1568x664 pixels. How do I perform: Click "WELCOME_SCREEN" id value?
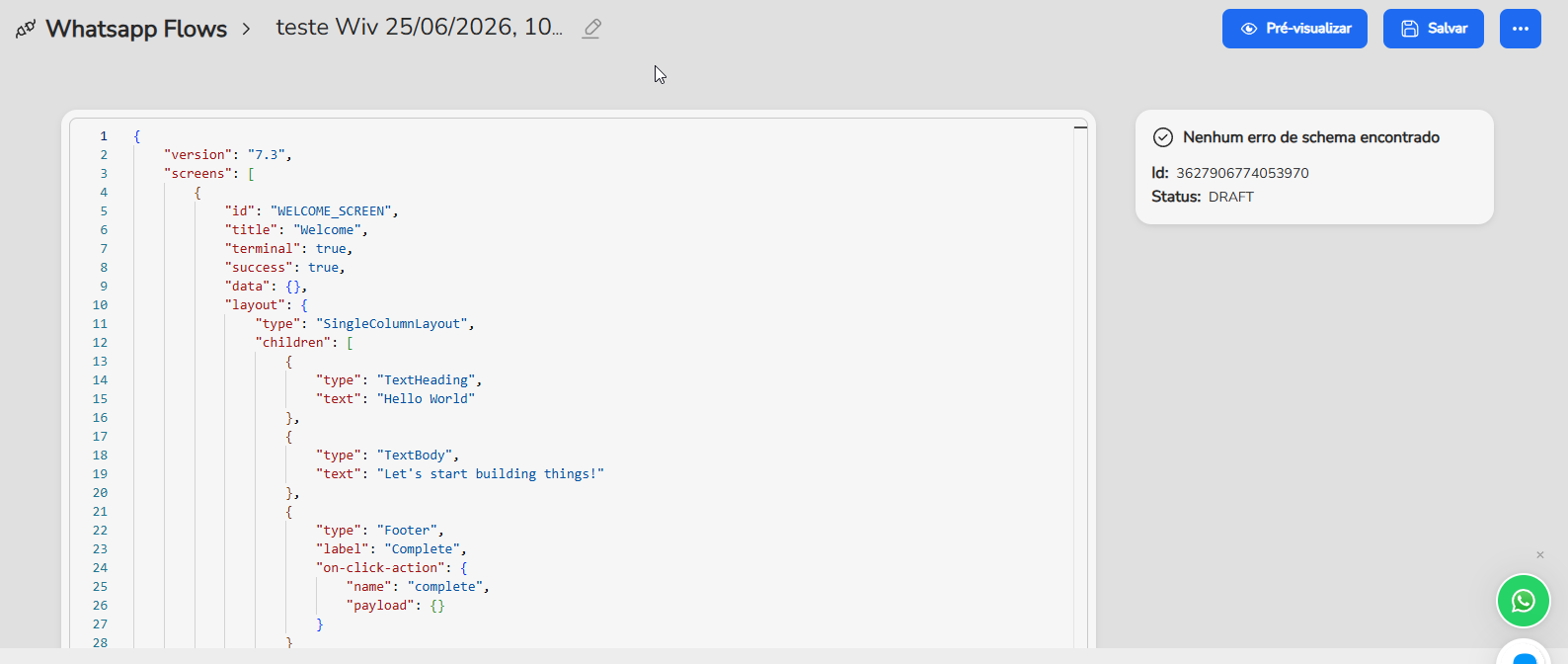pos(331,211)
